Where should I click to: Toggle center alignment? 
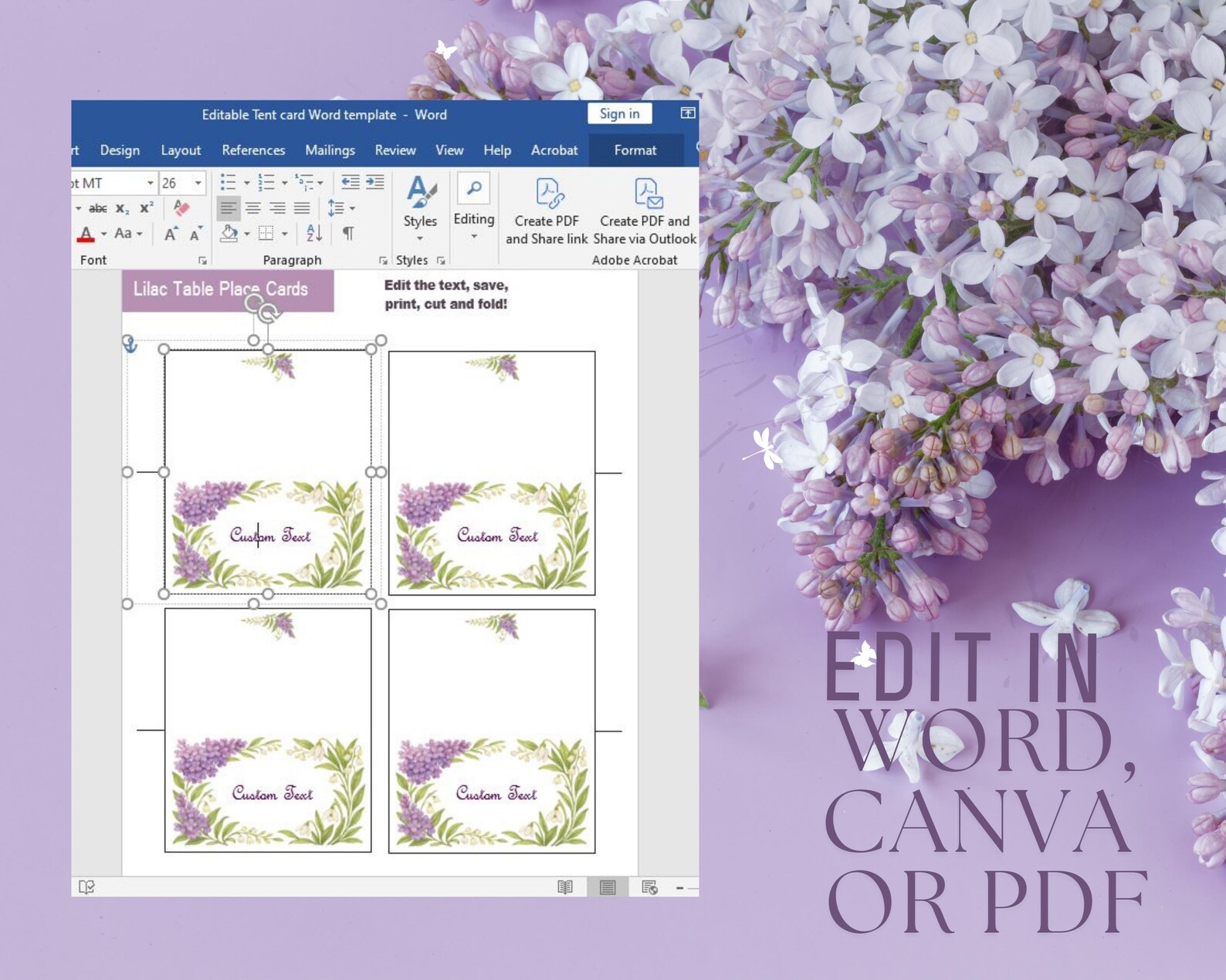pos(252,208)
